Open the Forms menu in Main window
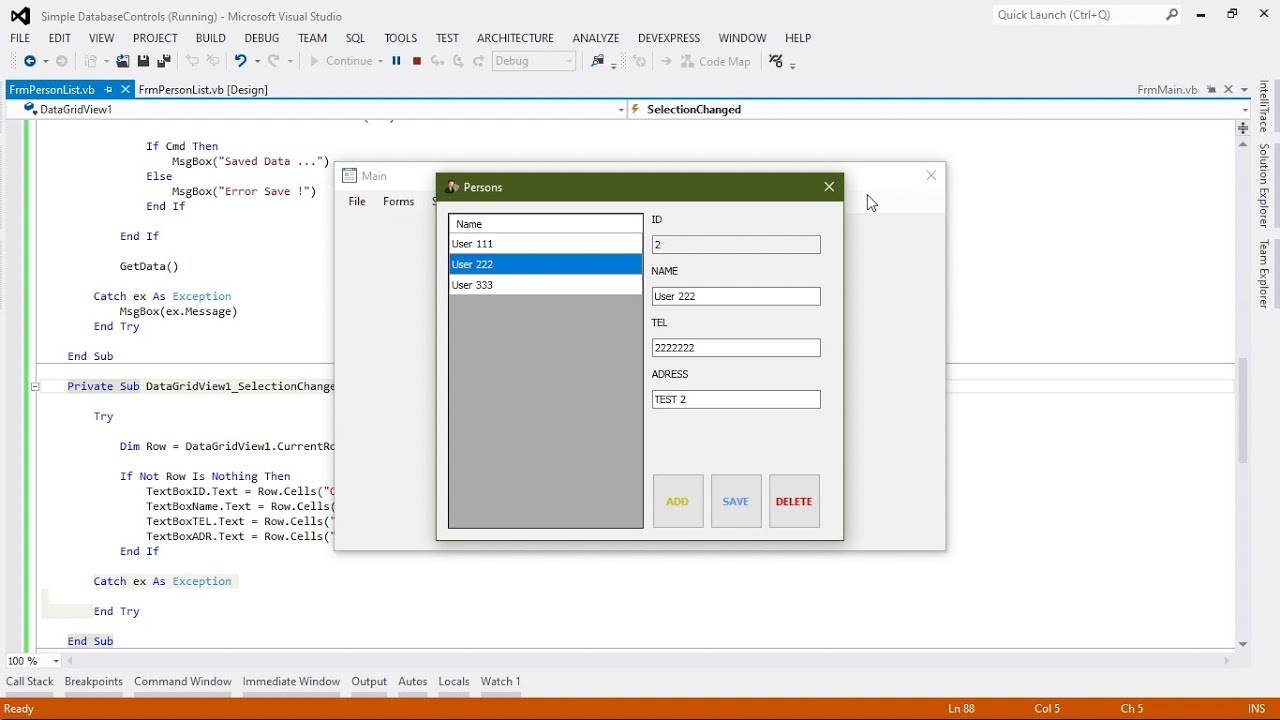 click(x=398, y=202)
